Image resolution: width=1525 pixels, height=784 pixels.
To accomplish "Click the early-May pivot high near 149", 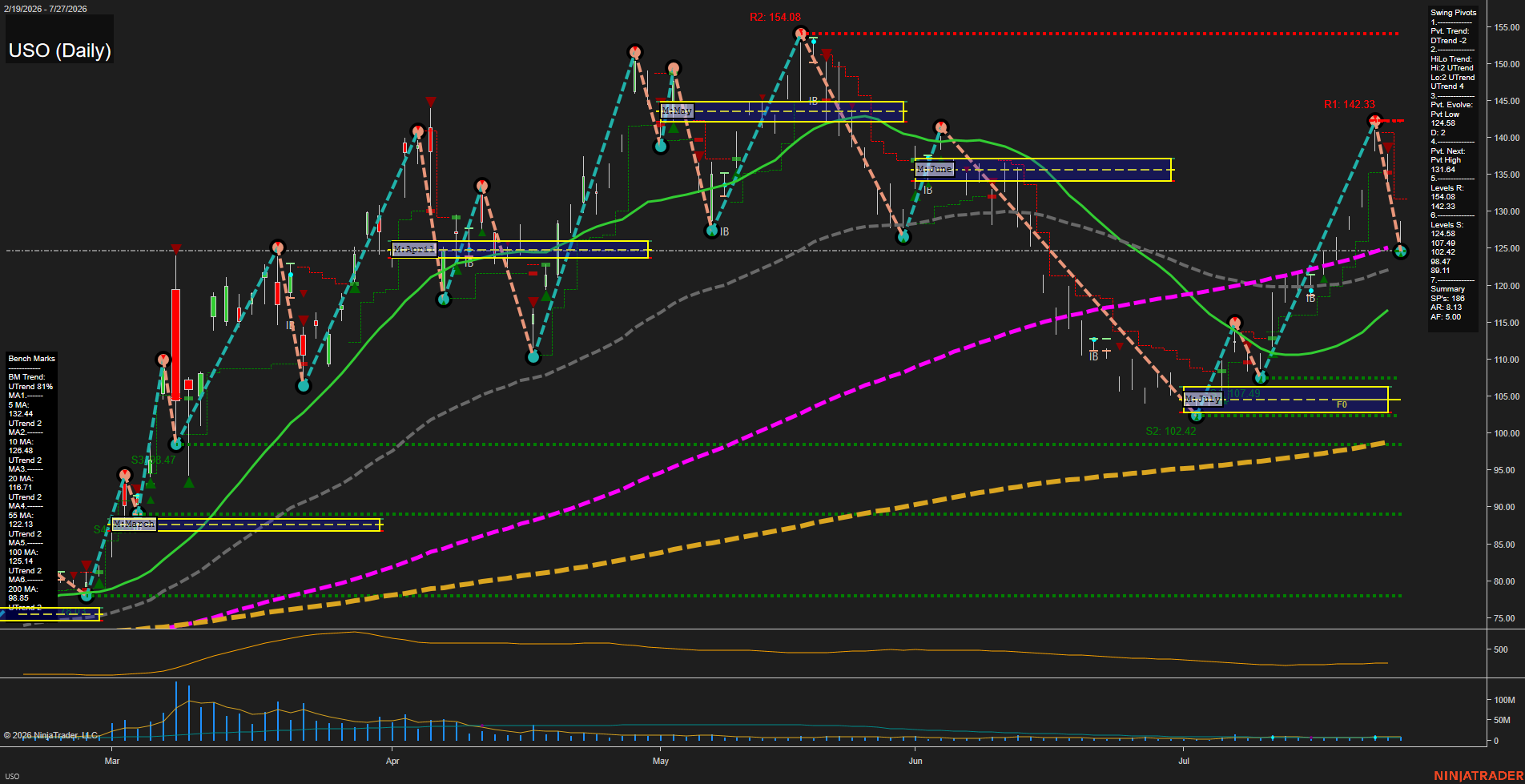I will point(674,69).
